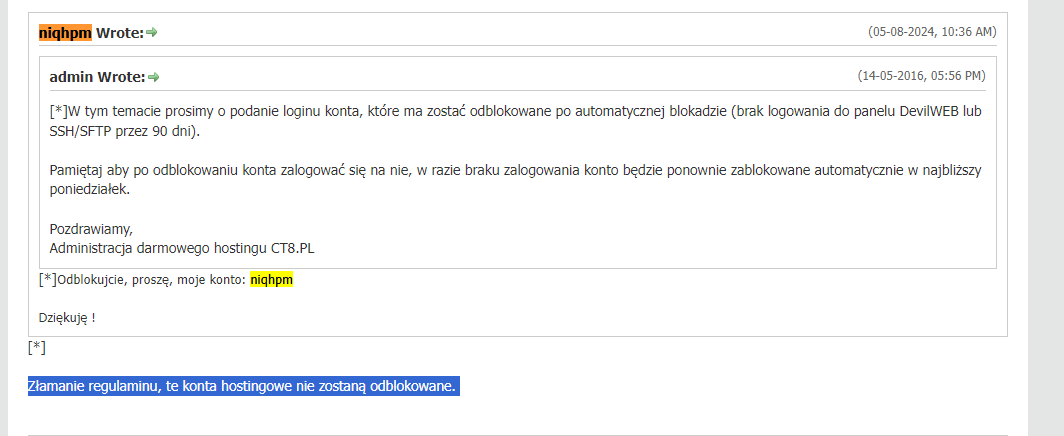This screenshot has width=1064, height=436.
Task: Click the 14-05-2016, 05:56 PM timestamp
Action: pos(922,76)
